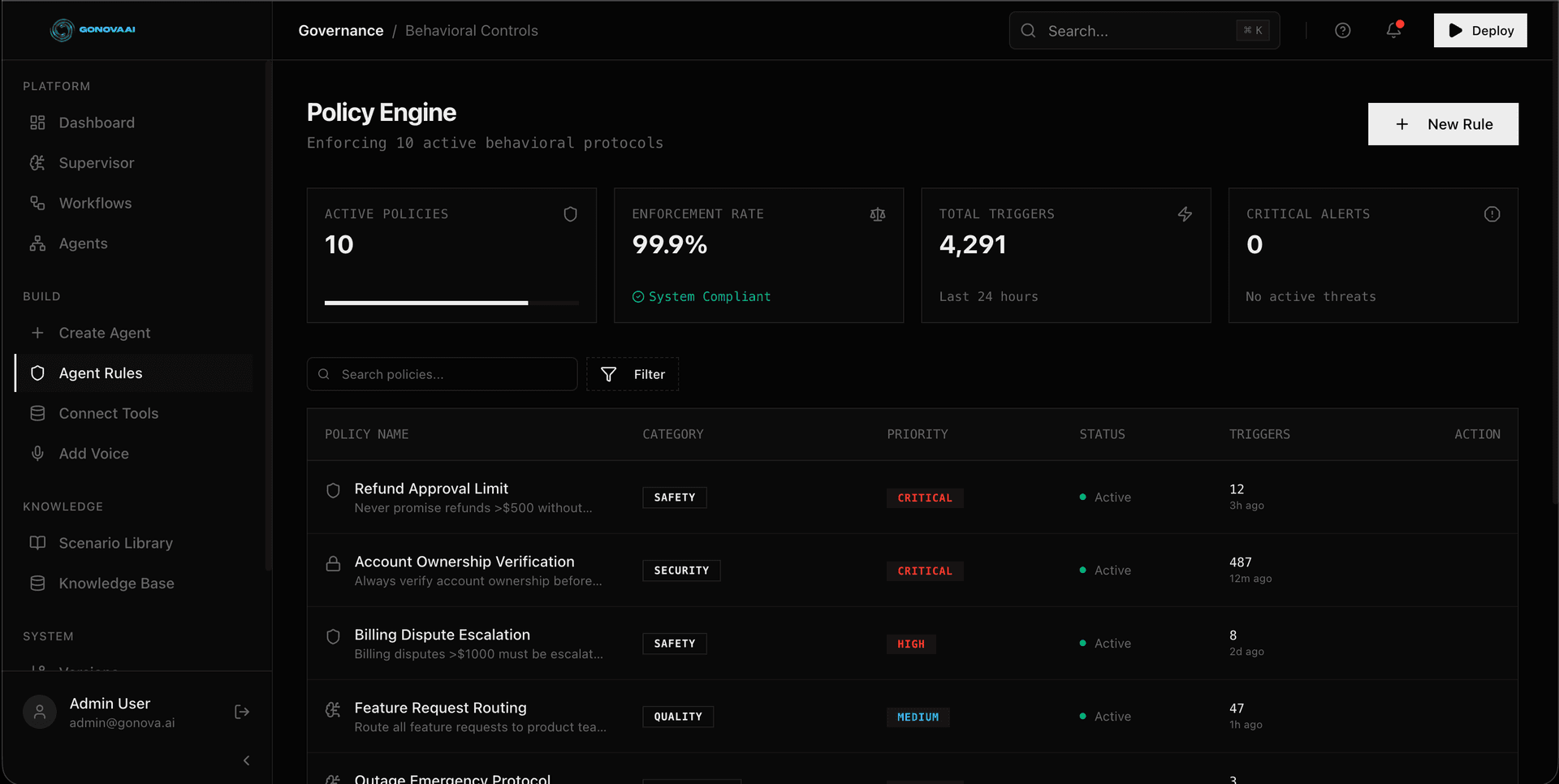Click the Agents sidebar icon

(x=37, y=243)
